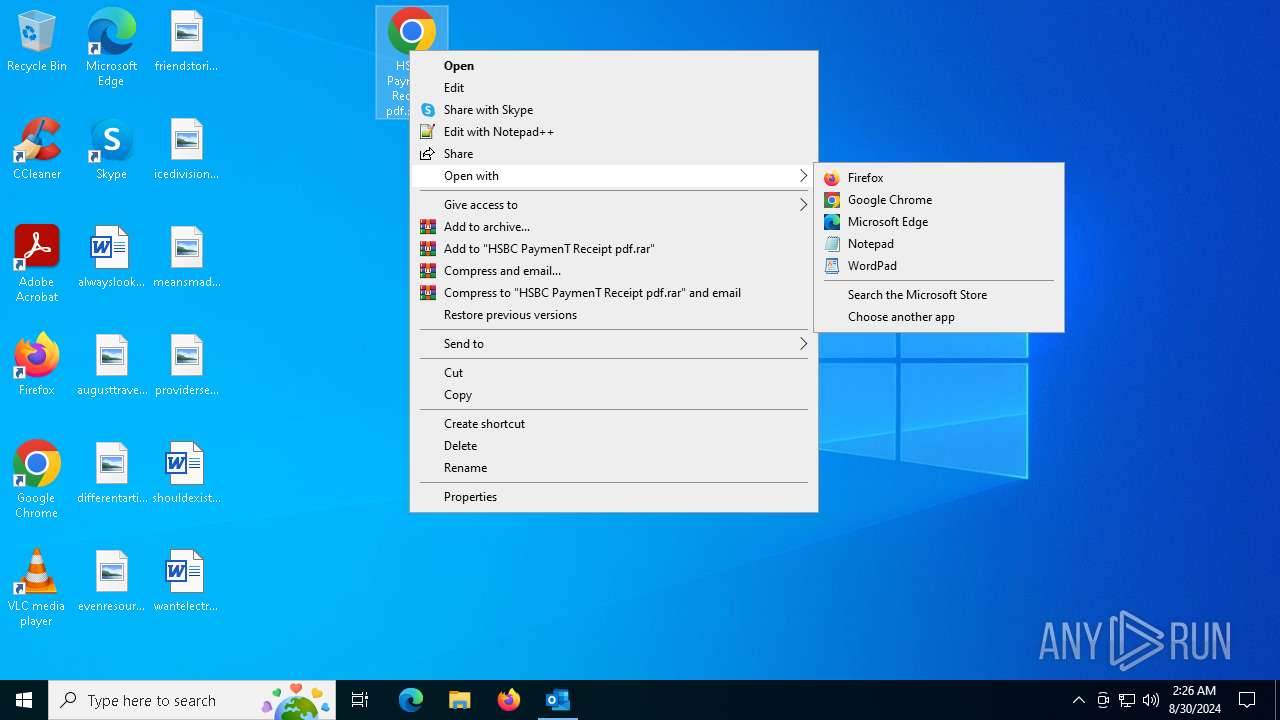Select Search the Microsoft Store

939,295
